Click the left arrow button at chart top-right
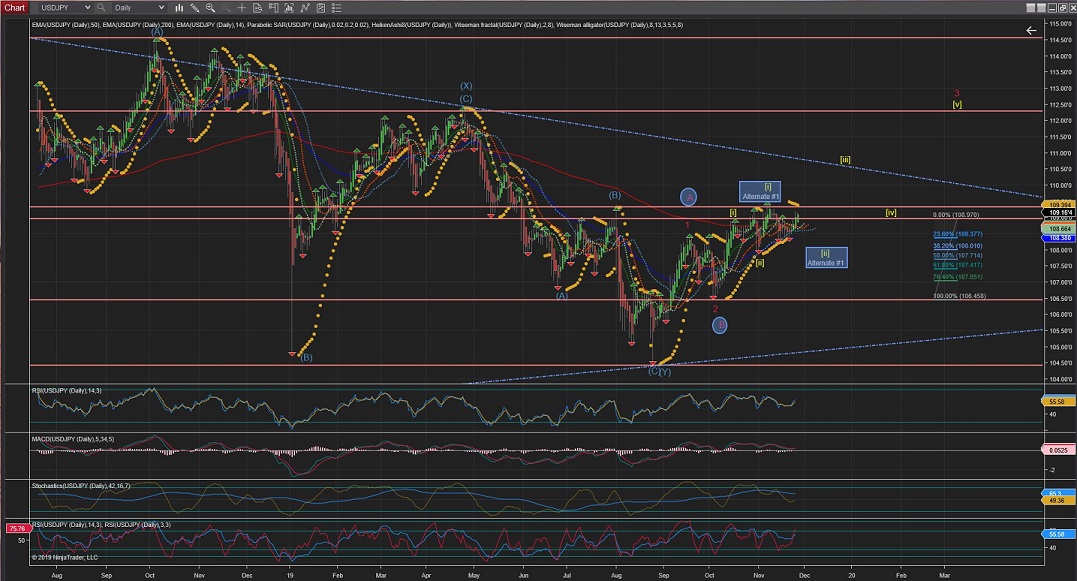This screenshot has width=1077, height=581. pos(1031,30)
